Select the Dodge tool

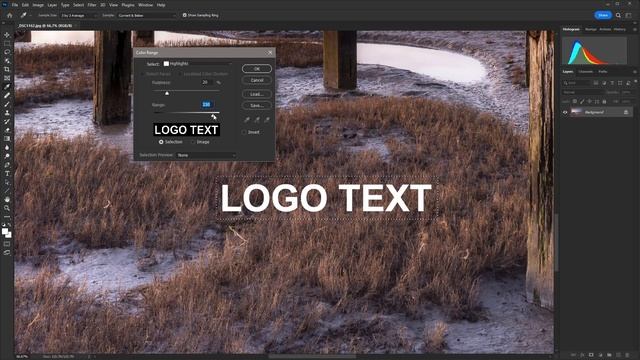pos(7,156)
